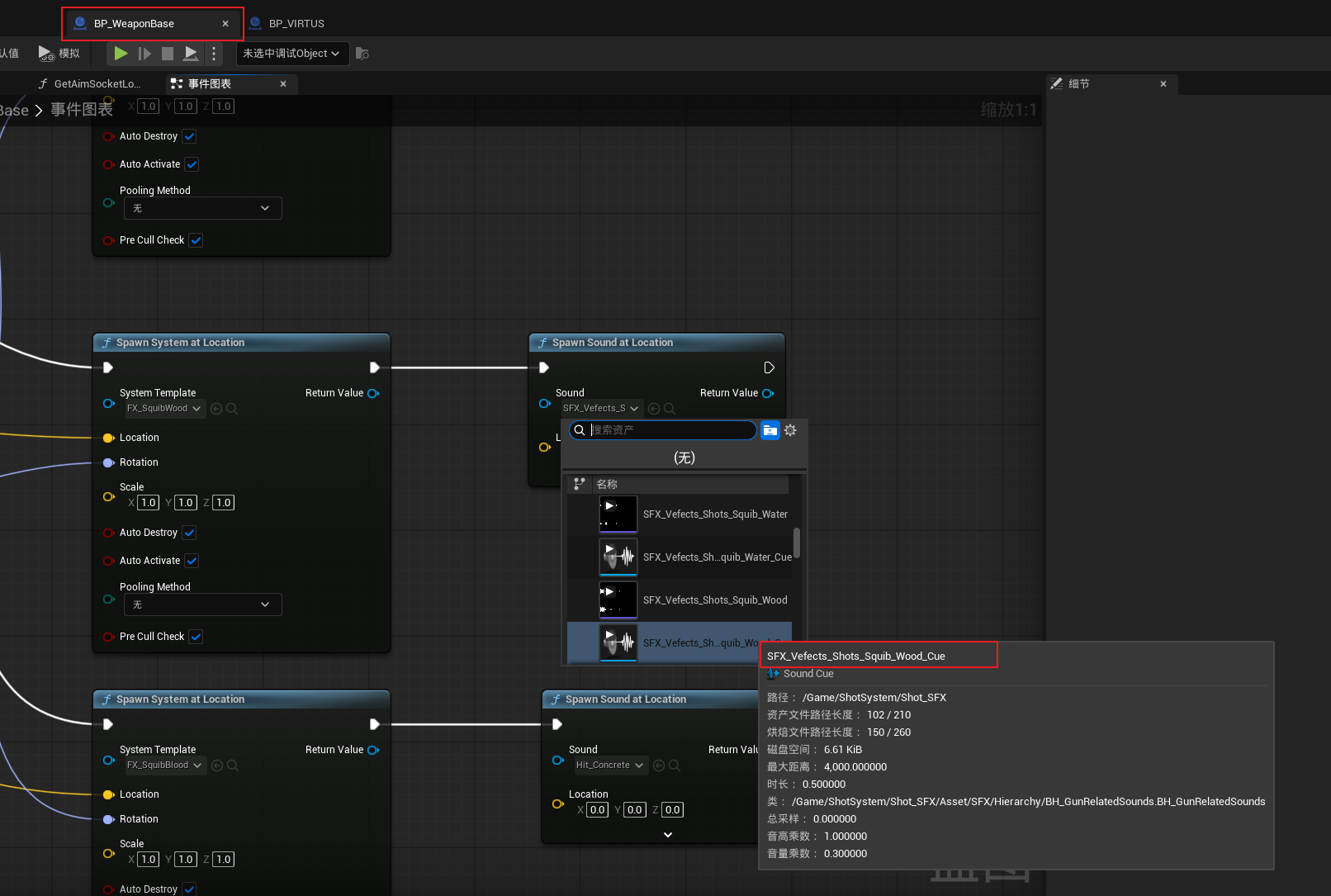Viewport: 1331px width, 896px height.
Task: Click browse magnifier beside Hit_Concrete
Action: click(675, 766)
